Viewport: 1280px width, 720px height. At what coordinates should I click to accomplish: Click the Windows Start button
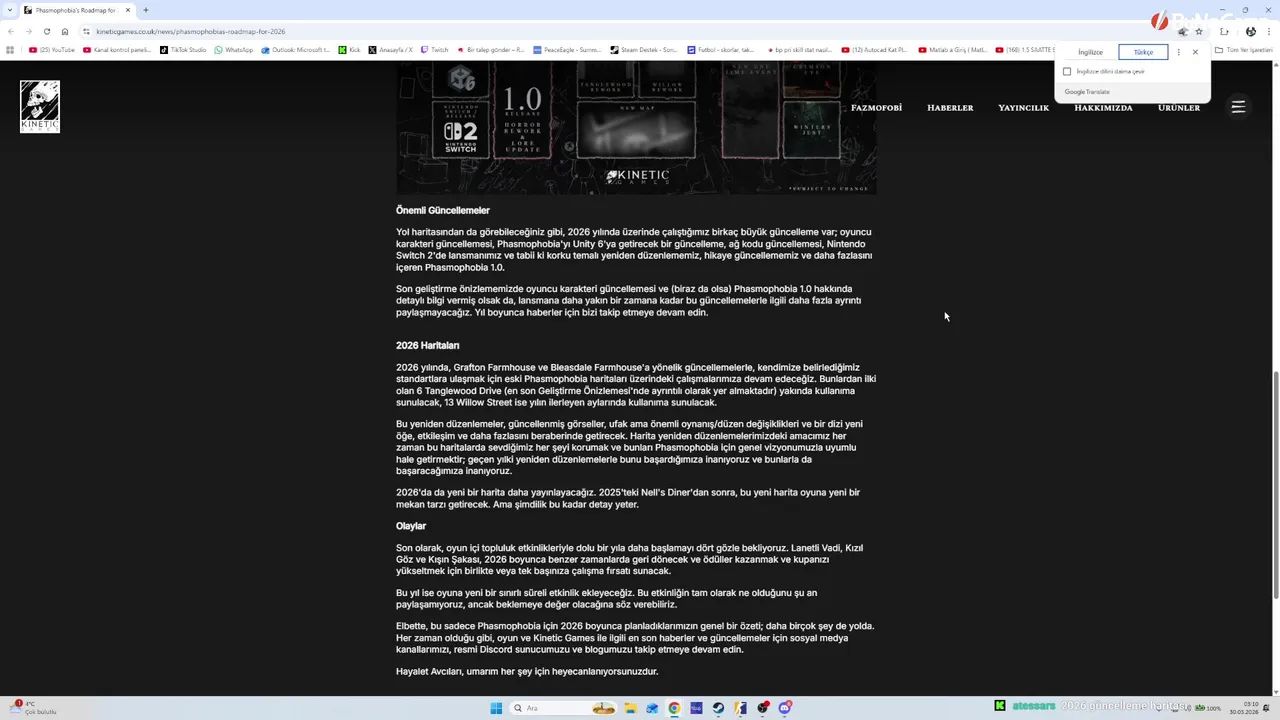pos(496,708)
